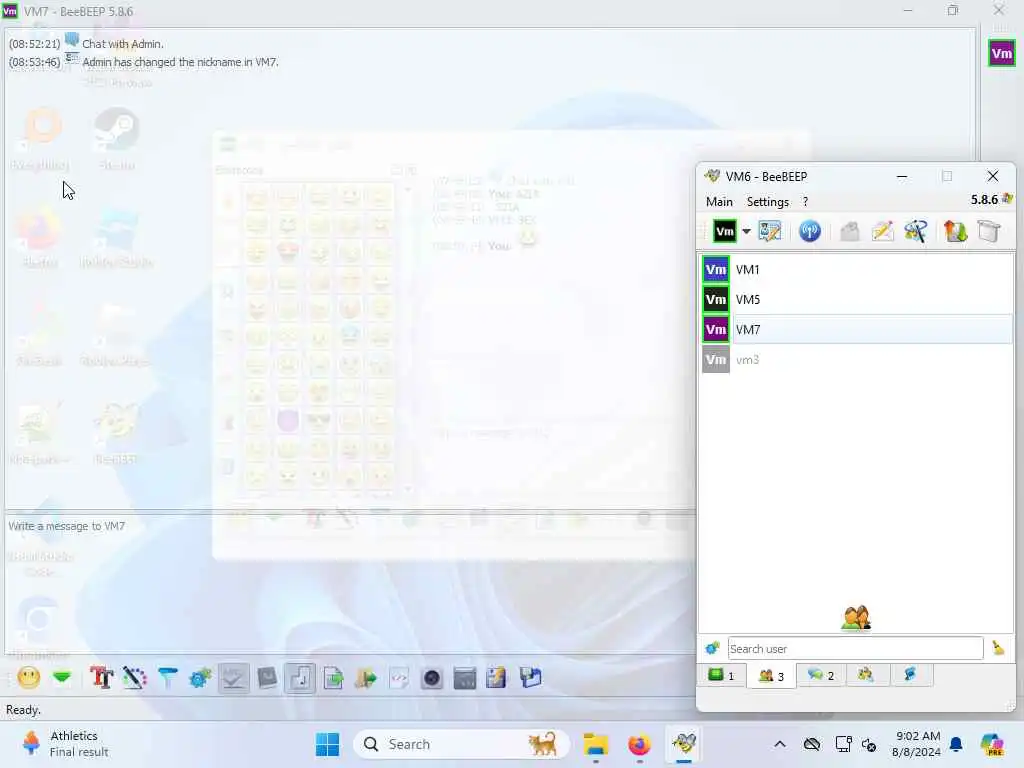The height and width of the screenshot is (768, 1024).
Task: Open File Explorer from the taskbar
Action: [596, 744]
